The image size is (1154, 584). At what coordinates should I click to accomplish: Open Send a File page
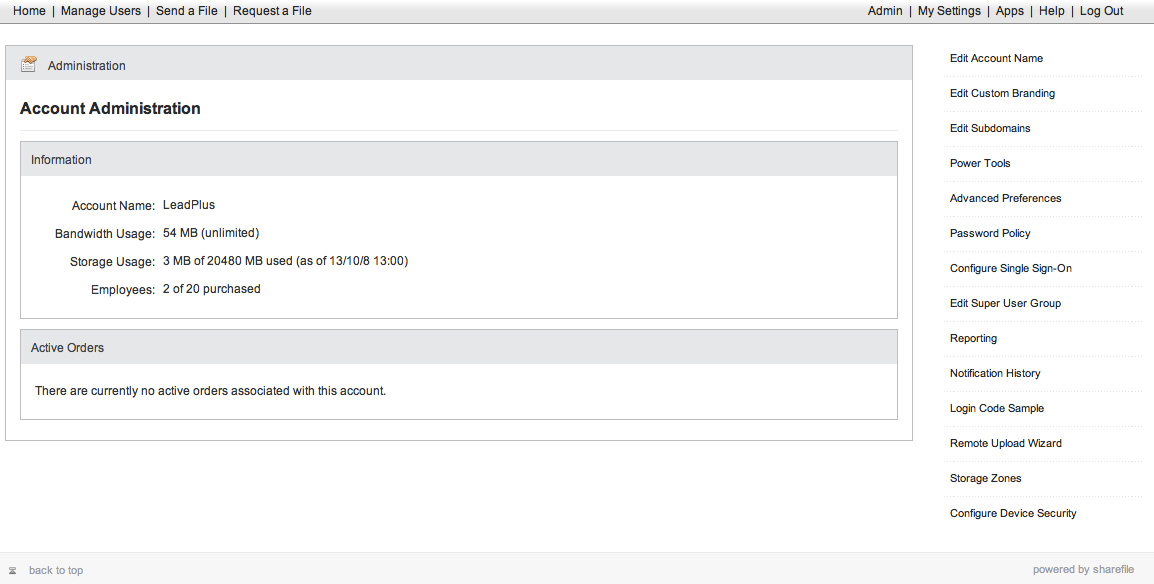point(187,11)
